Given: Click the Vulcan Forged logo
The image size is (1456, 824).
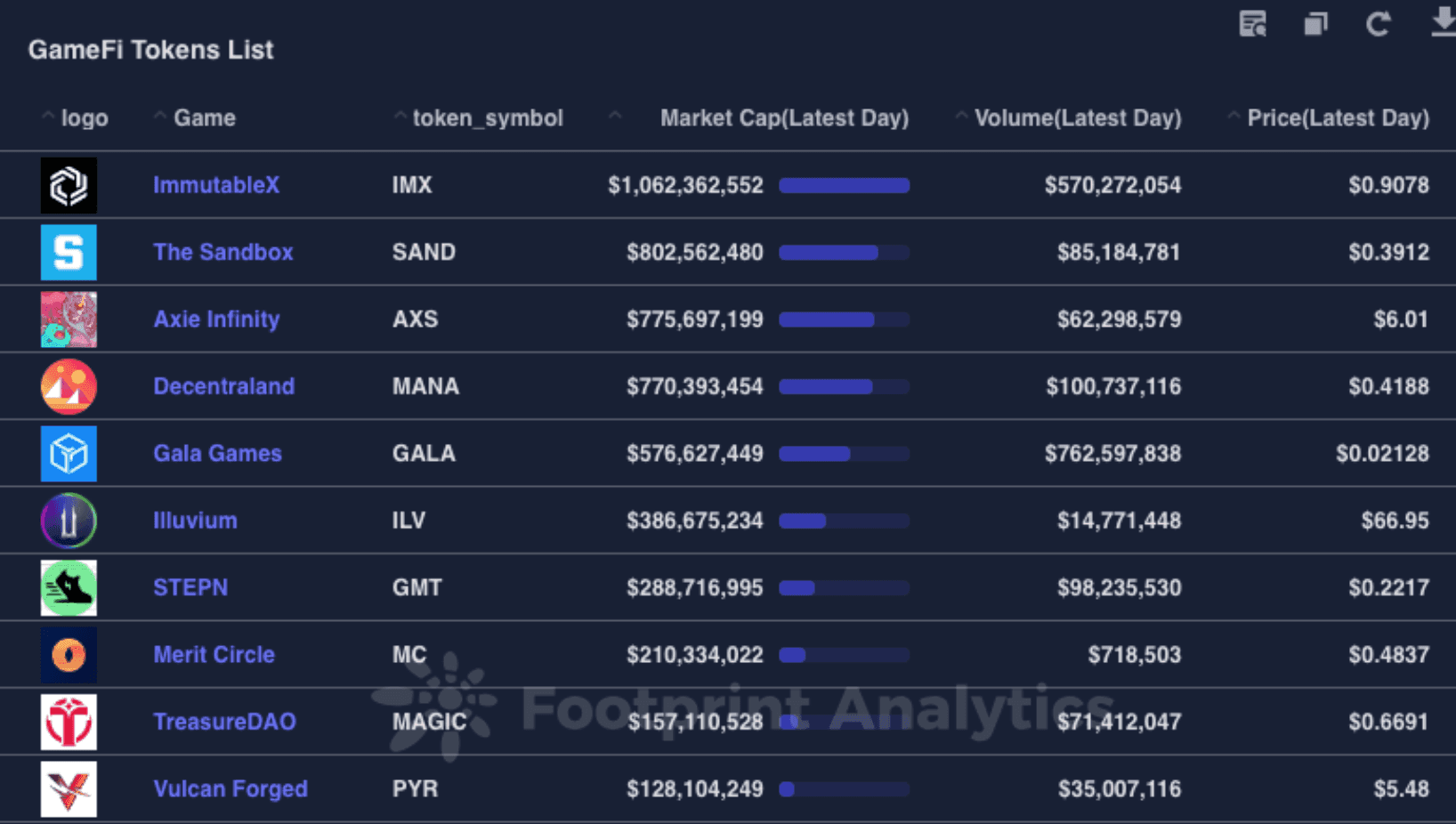Looking at the screenshot, I should coord(69,789).
